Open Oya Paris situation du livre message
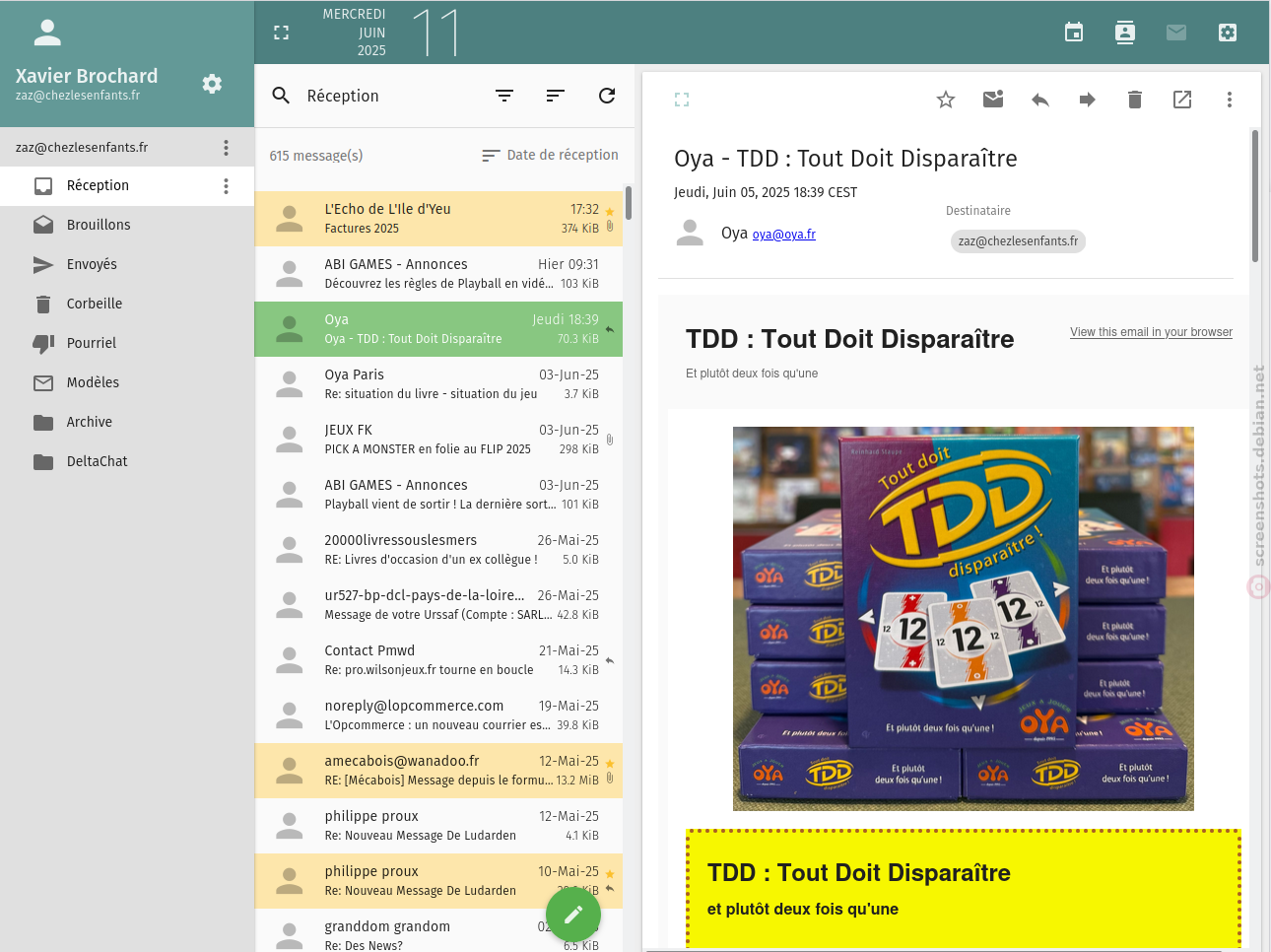The height and width of the screenshot is (952, 1271). pos(438,384)
